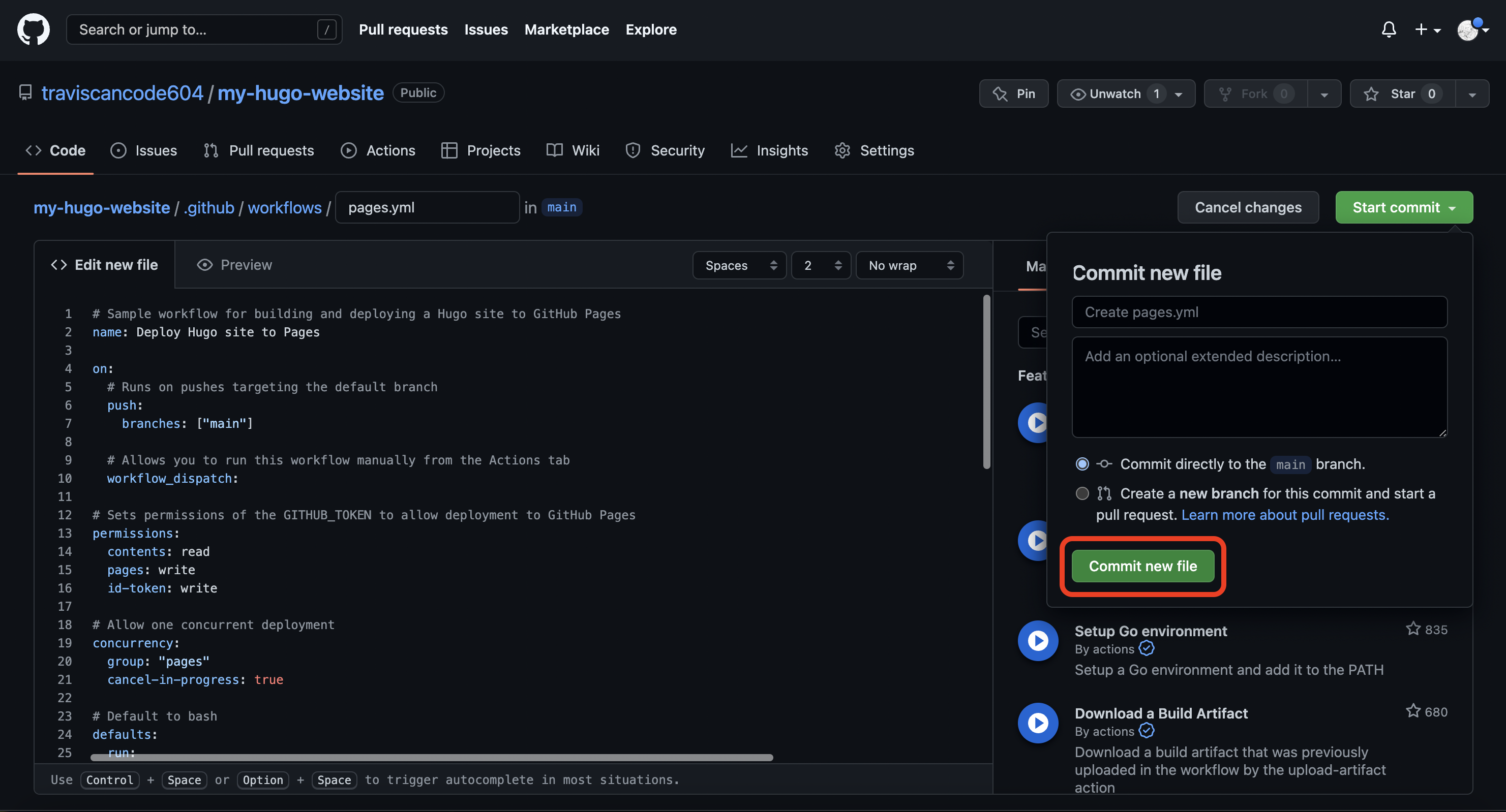The height and width of the screenshot is (812, 1506).
Task: Open Marketplace from top navigation
Action: coord(566,29)
